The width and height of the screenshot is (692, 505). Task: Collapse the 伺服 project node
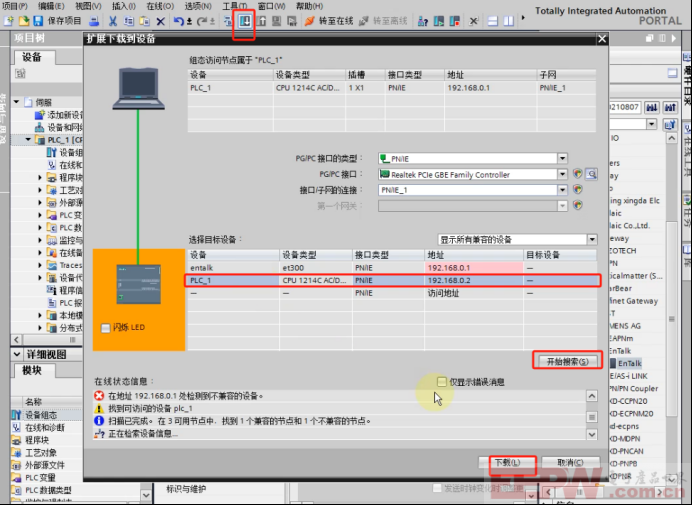point(17,102)
